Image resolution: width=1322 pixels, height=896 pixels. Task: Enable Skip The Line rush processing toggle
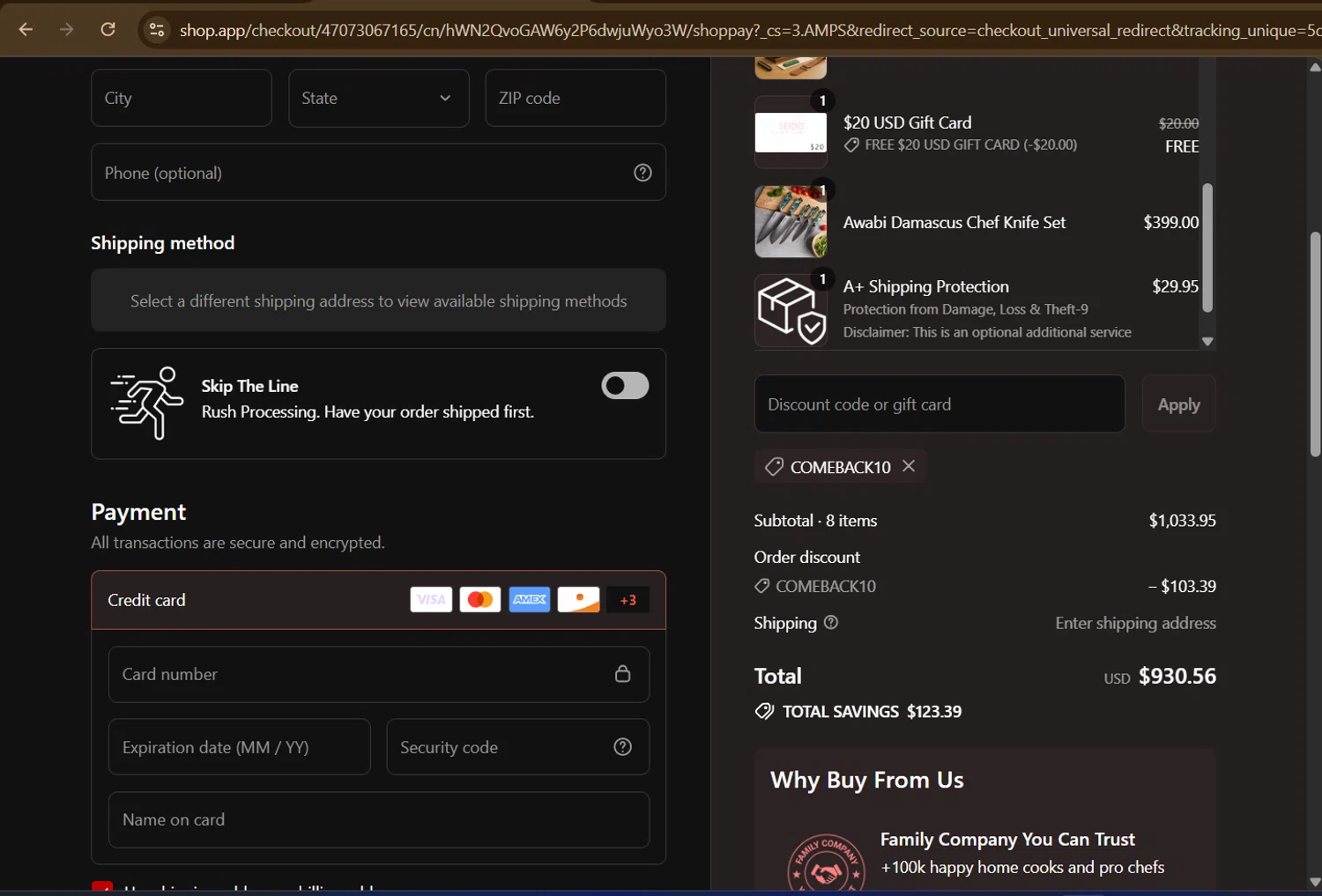(x=625, y=386)
